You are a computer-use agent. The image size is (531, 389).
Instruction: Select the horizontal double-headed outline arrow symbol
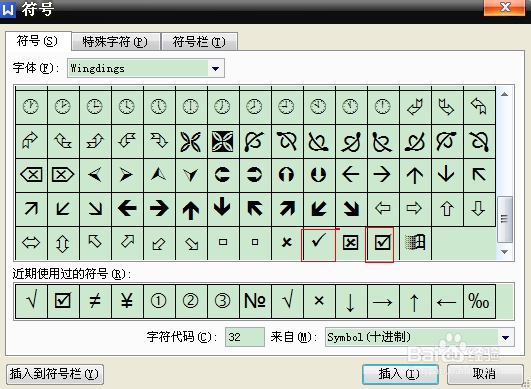tap(31, 243)
